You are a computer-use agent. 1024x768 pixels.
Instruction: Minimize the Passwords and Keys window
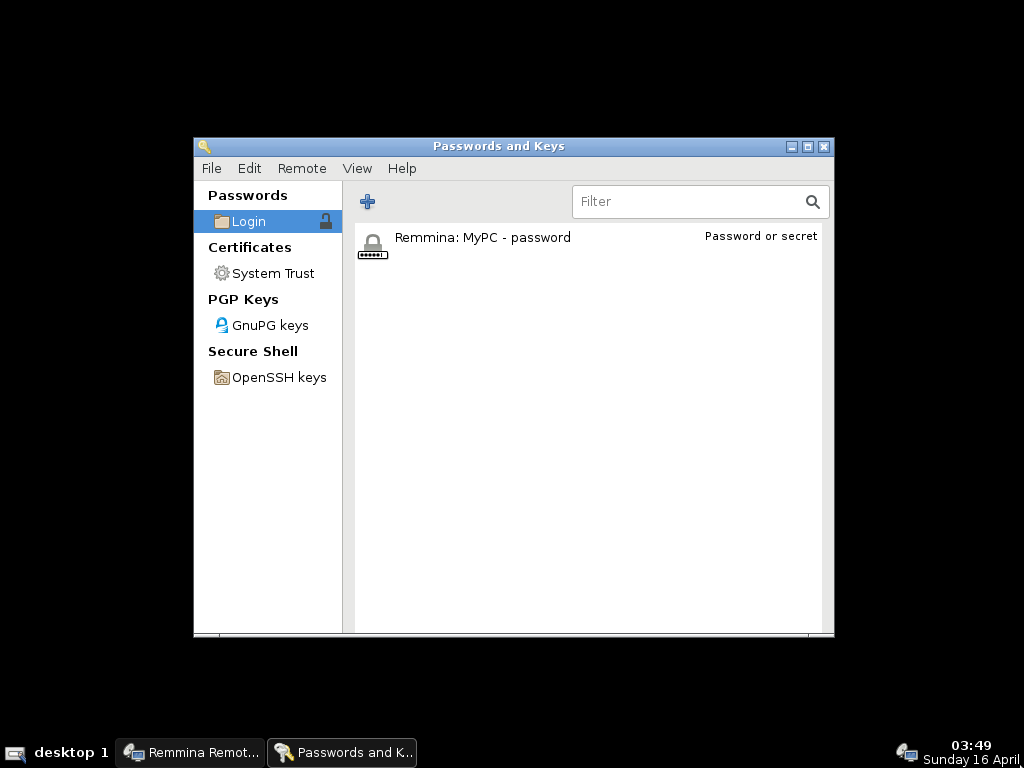point(792,147)
